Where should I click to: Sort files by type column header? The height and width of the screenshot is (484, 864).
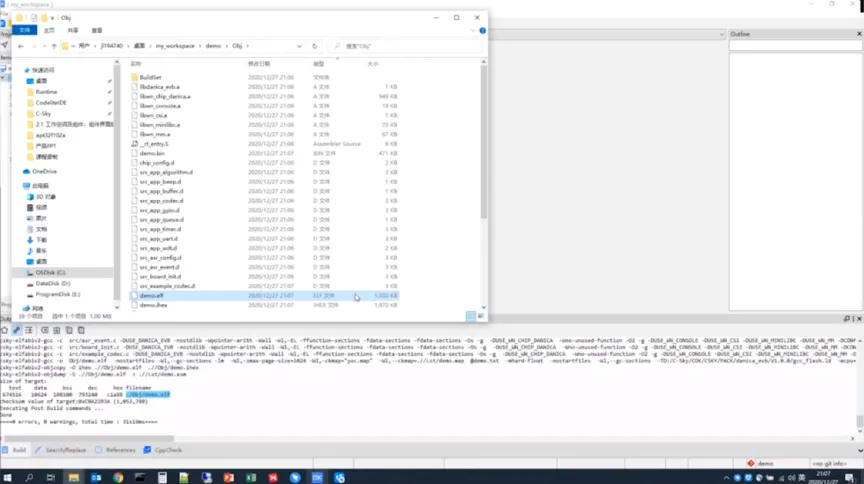[318, 64]
